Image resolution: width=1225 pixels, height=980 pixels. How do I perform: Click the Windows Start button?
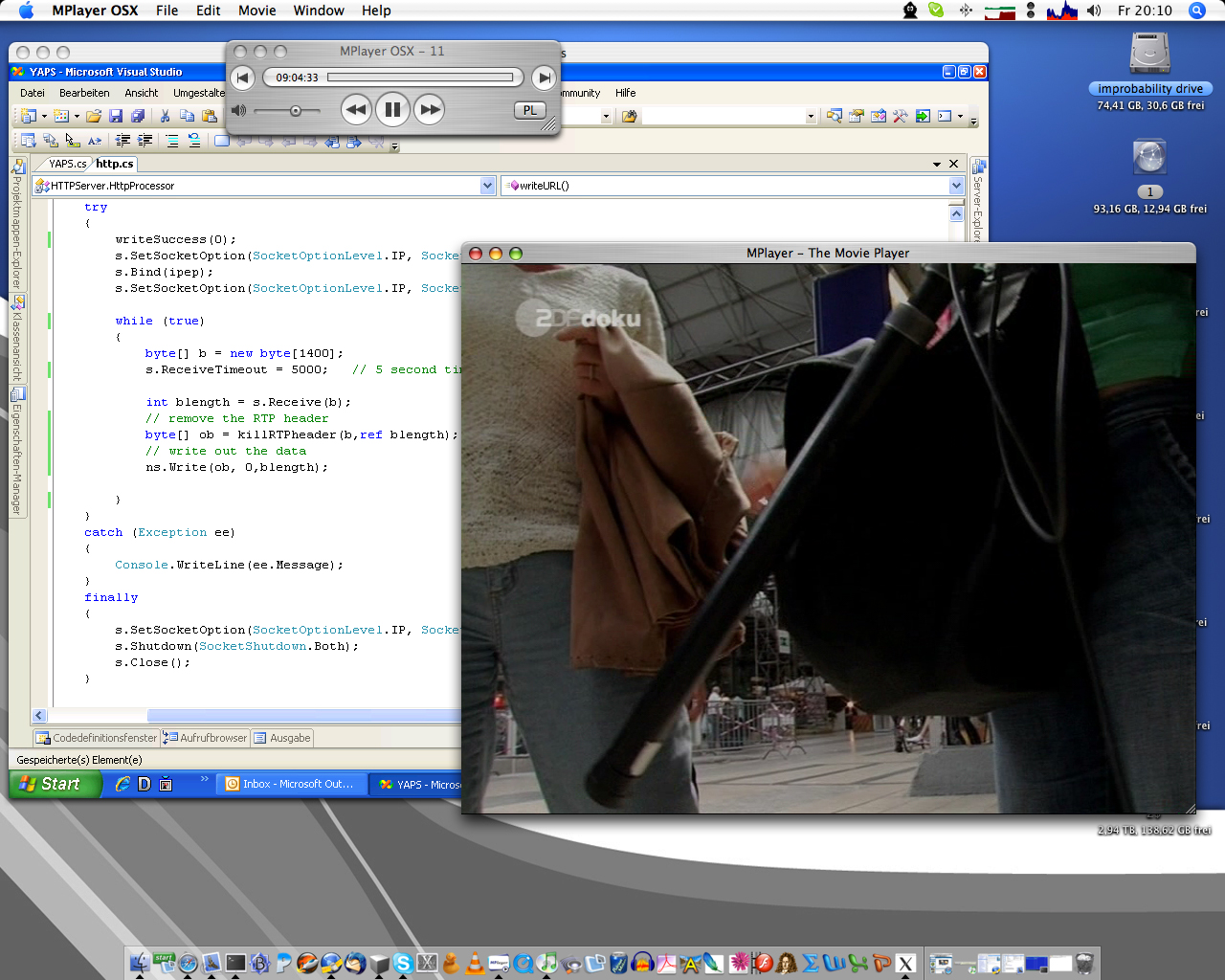tap(56, 784)
